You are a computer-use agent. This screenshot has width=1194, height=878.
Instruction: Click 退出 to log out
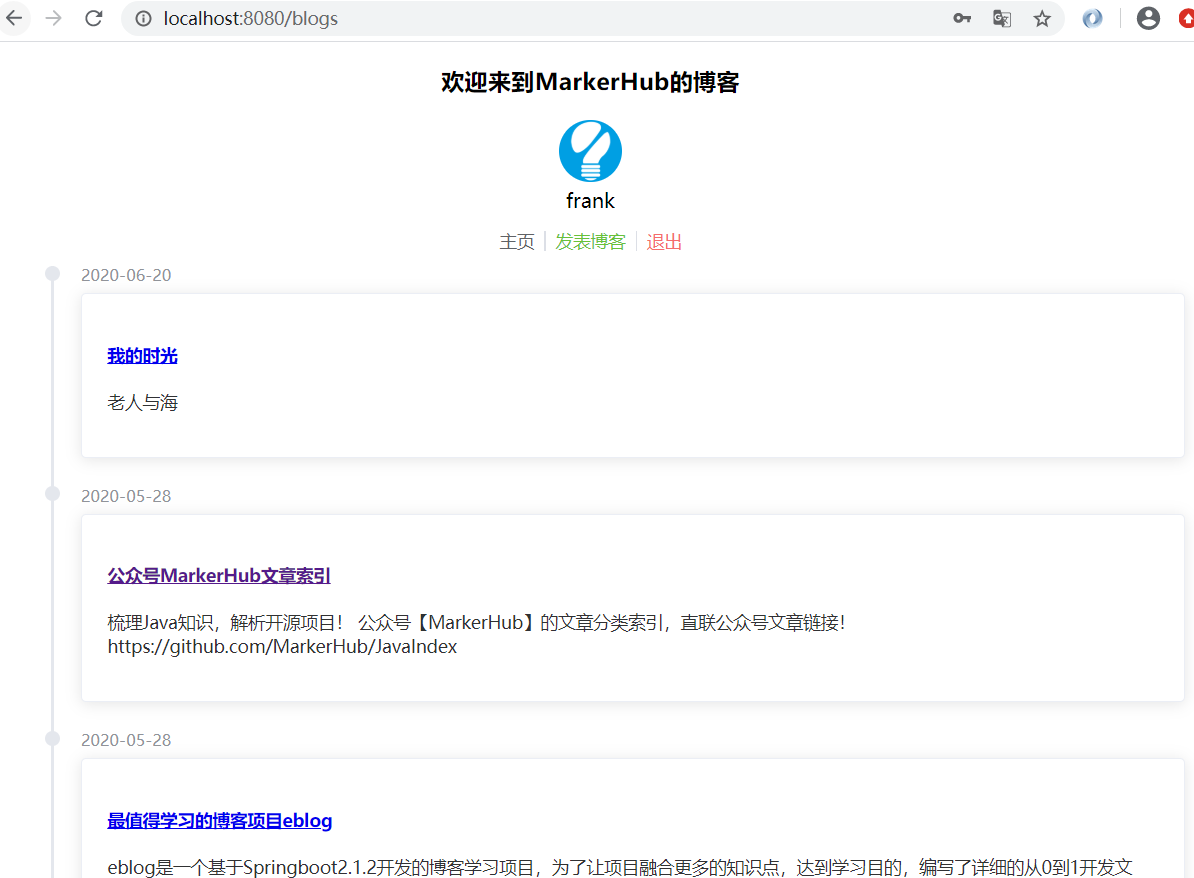point(663,241)
